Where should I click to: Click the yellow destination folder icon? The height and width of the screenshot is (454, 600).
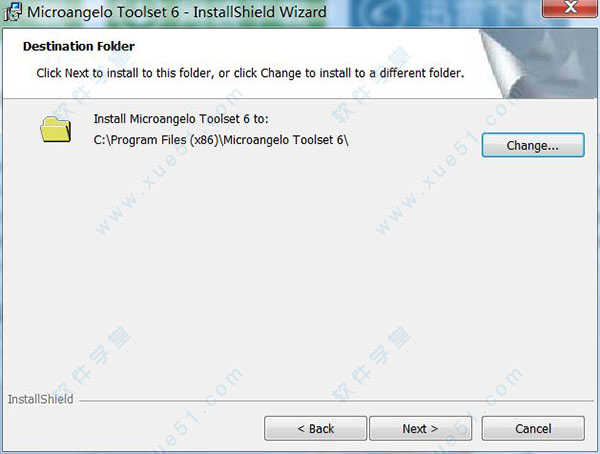[x=56, y=129]
